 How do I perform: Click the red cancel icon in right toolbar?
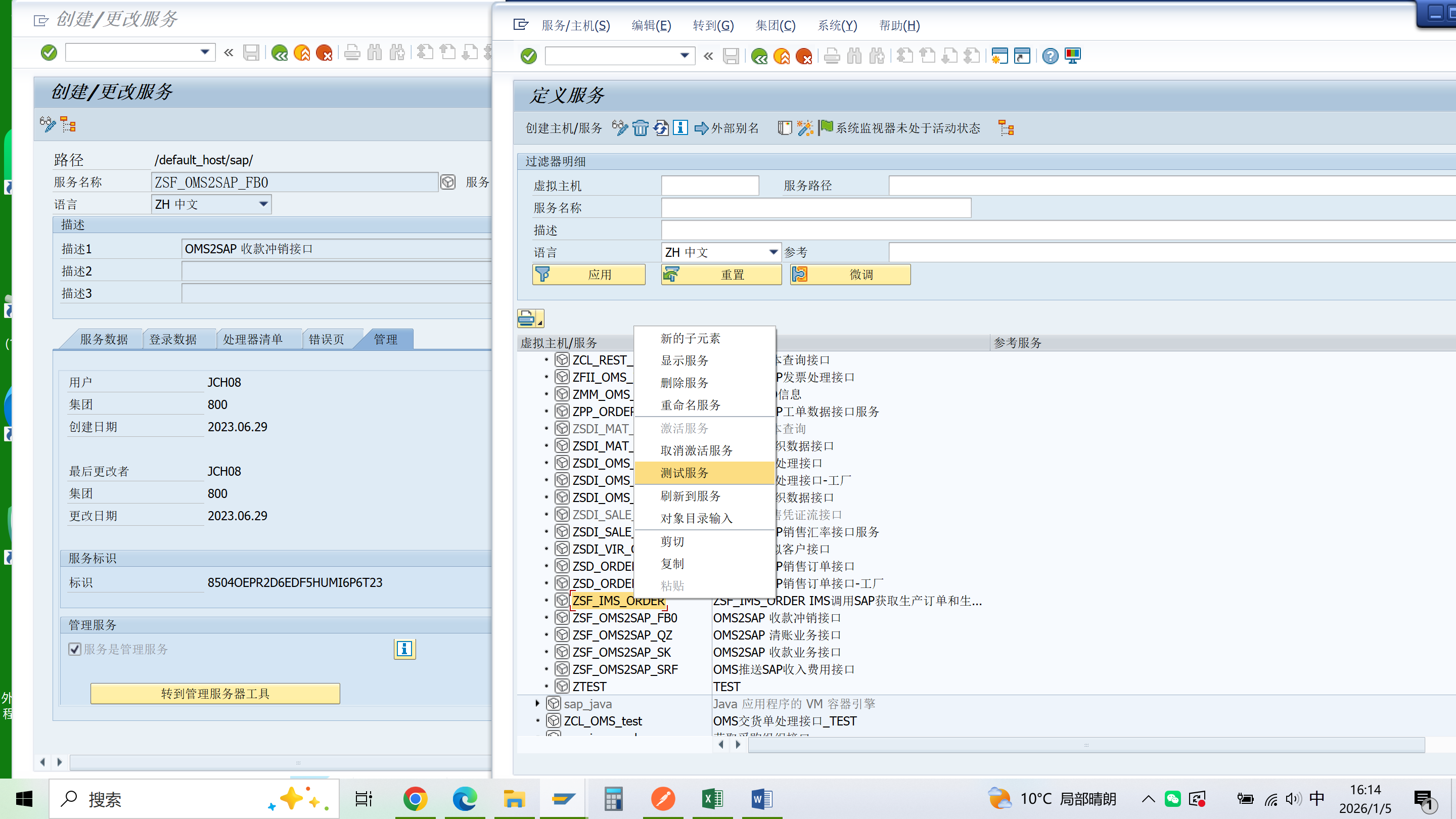tap(804, 56)
